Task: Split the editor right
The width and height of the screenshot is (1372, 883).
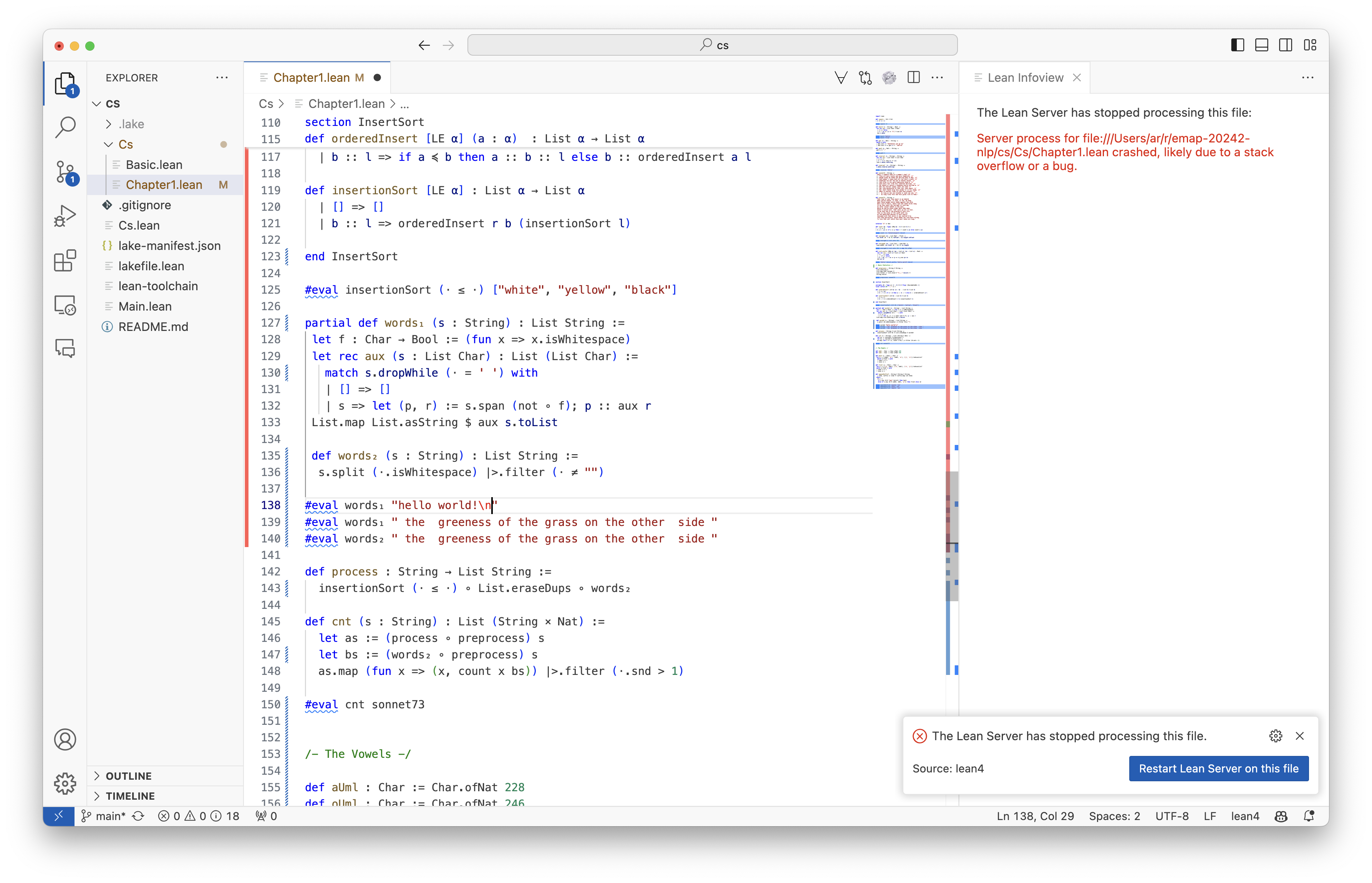Action: click(914, 78)
